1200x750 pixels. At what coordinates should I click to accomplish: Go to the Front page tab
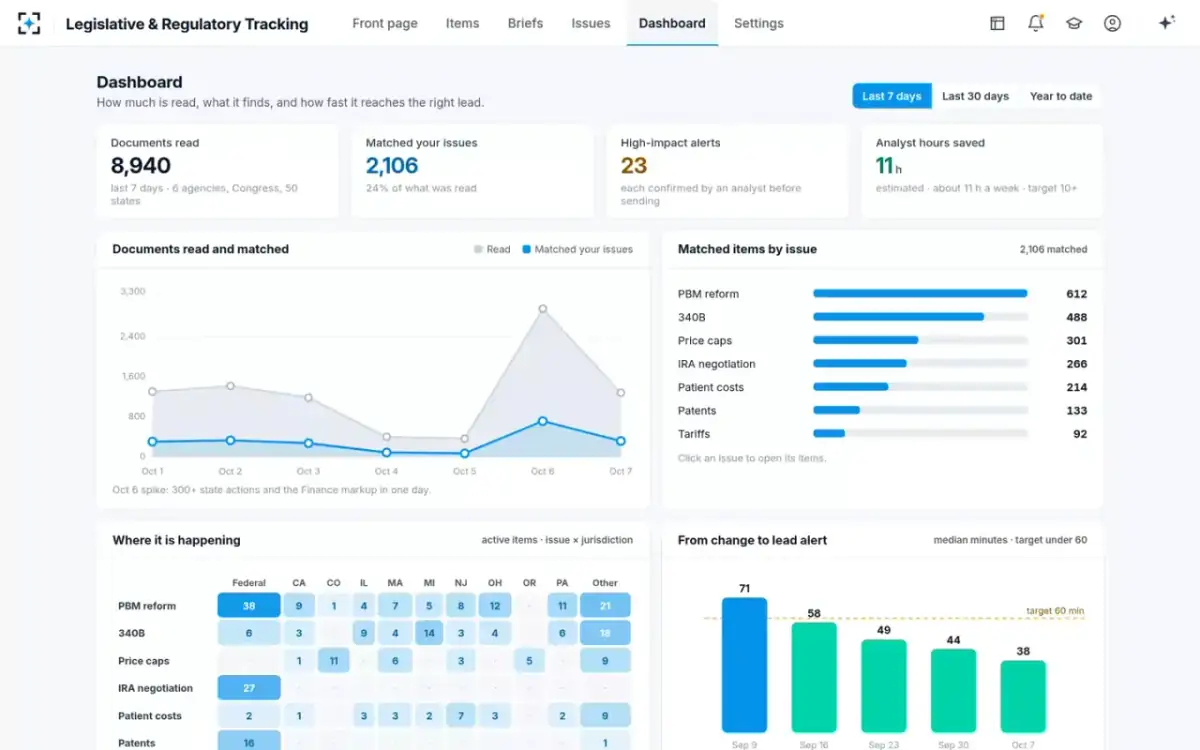tap(385, 23)
